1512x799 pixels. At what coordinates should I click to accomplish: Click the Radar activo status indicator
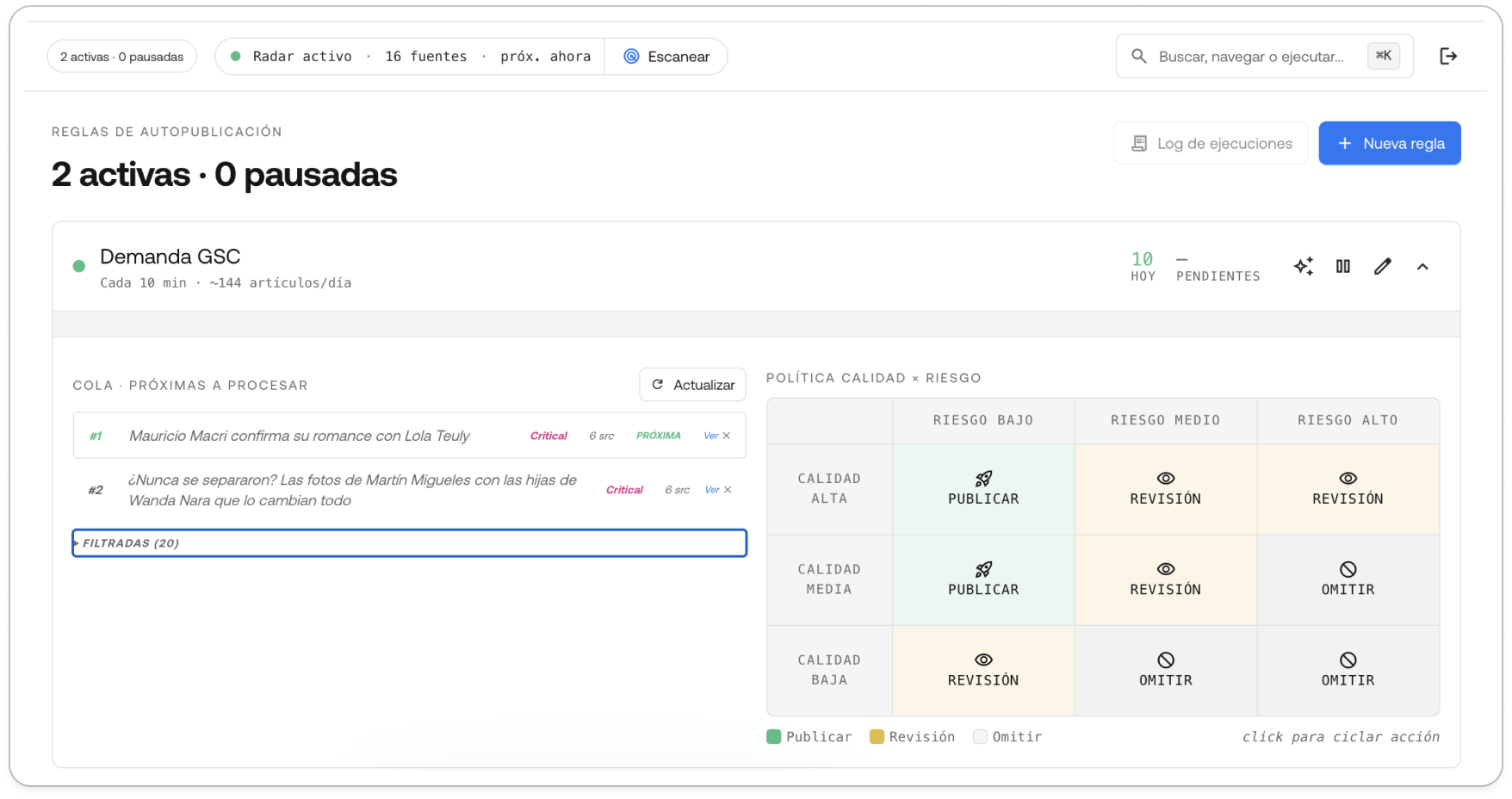click(291, 56)
